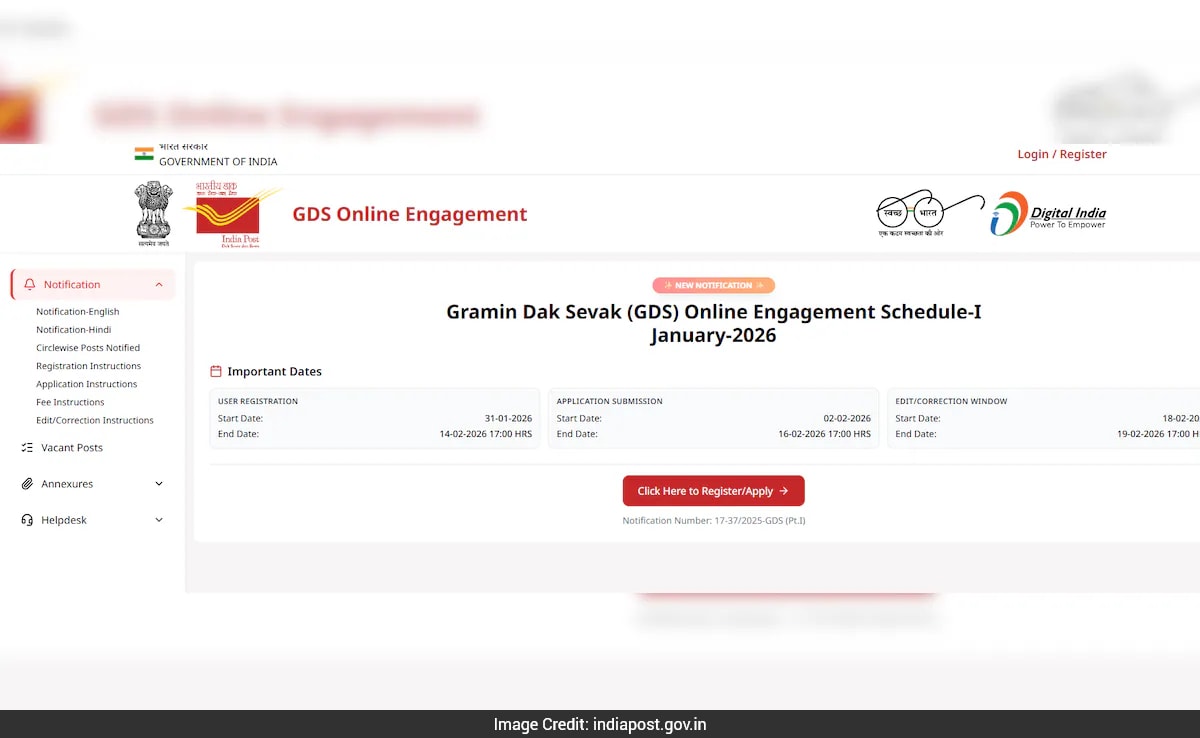Open Edit/Correction Instructions link

pos(95,420)
